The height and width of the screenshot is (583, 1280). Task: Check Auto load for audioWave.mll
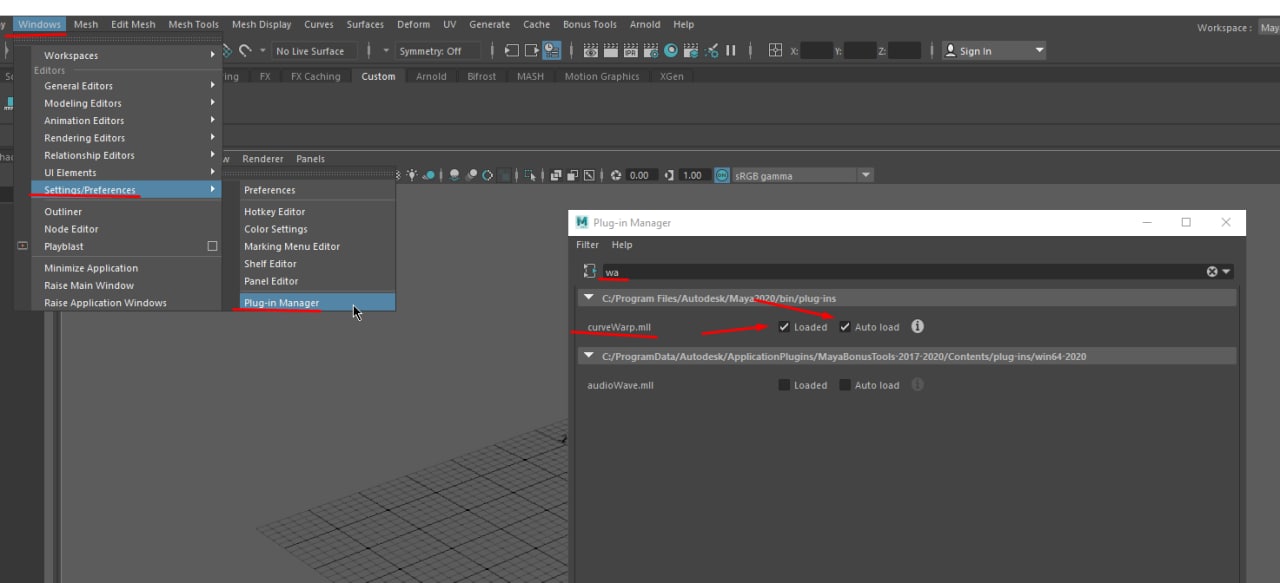pos(845,385)
